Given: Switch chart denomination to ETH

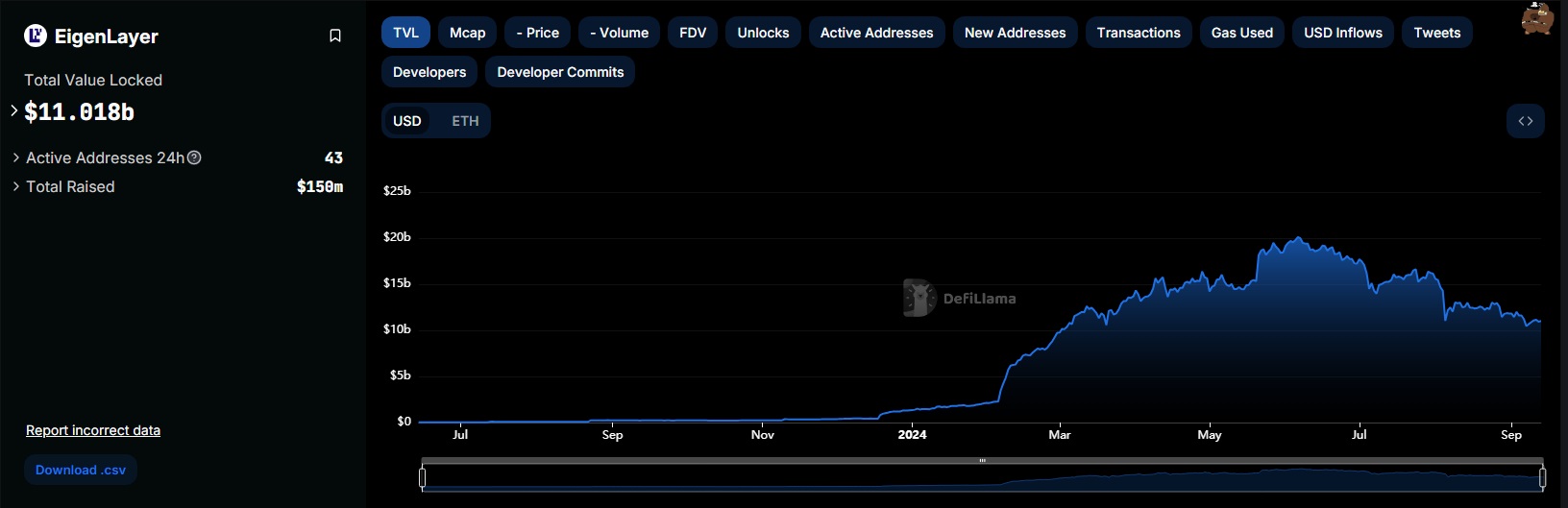Looking at the screenshot, I should pyautogui.click(x=465, y=121).
